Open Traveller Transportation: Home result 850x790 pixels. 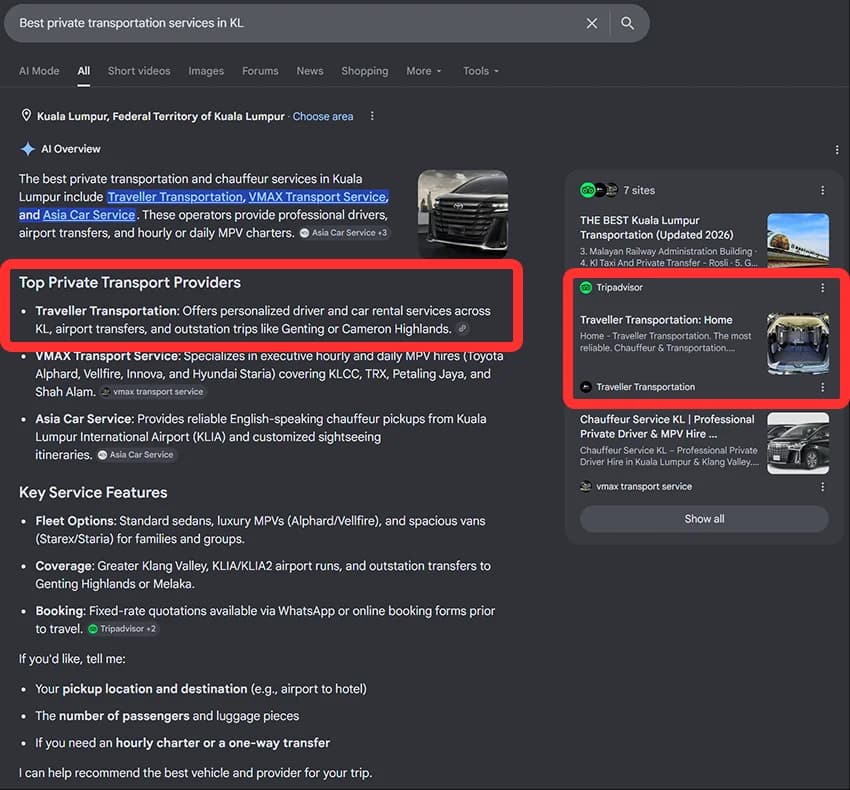pos(656,320)
